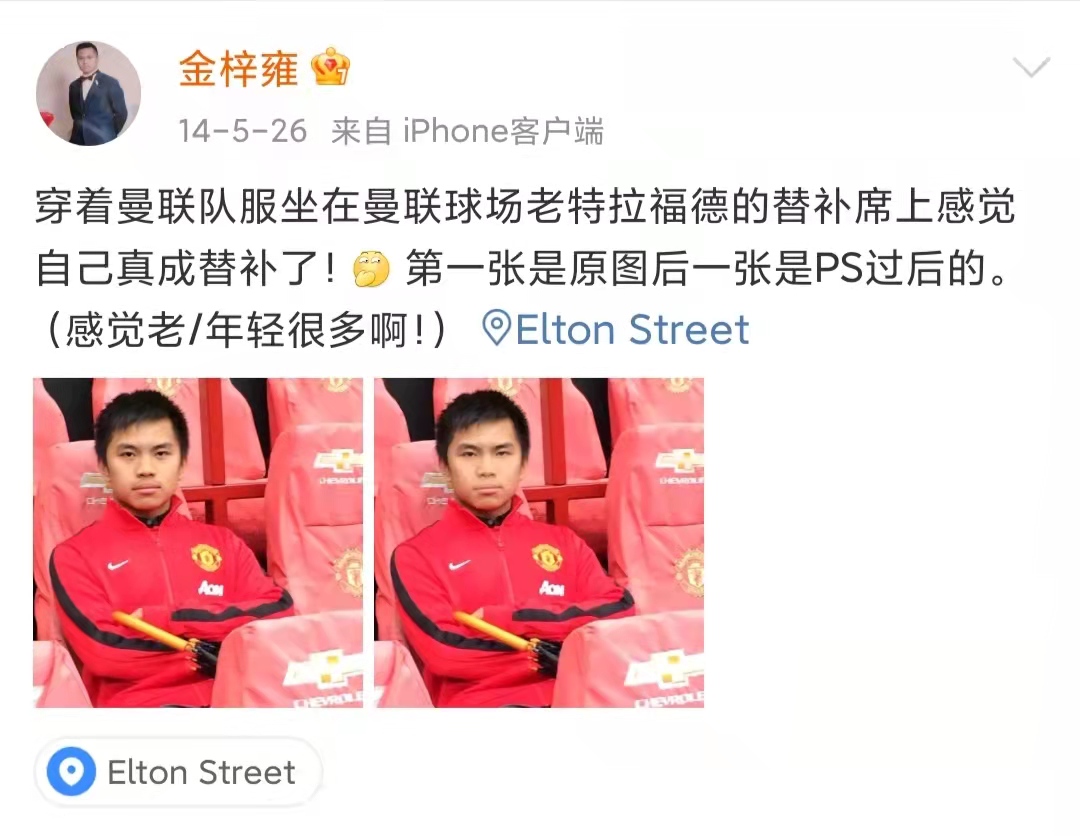The height and width of the screenshot is (836, 1080).
Task: Click the location pin icon inside post text
Action: click(496, 328)
